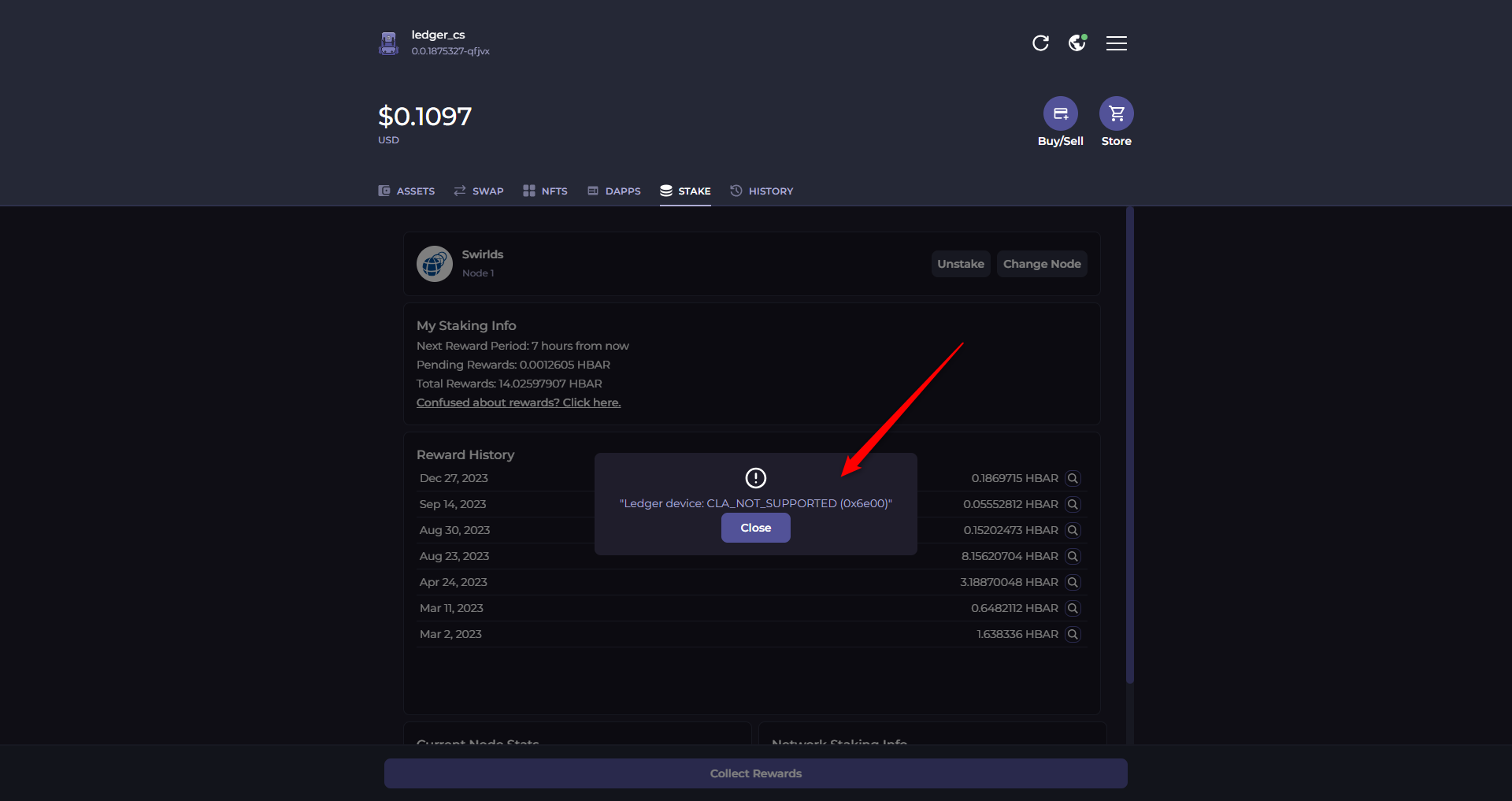This screenshot has width=1512, height=801.
Task: Click the alert icon in the error dialog
Action: click(x=755, y=477)
